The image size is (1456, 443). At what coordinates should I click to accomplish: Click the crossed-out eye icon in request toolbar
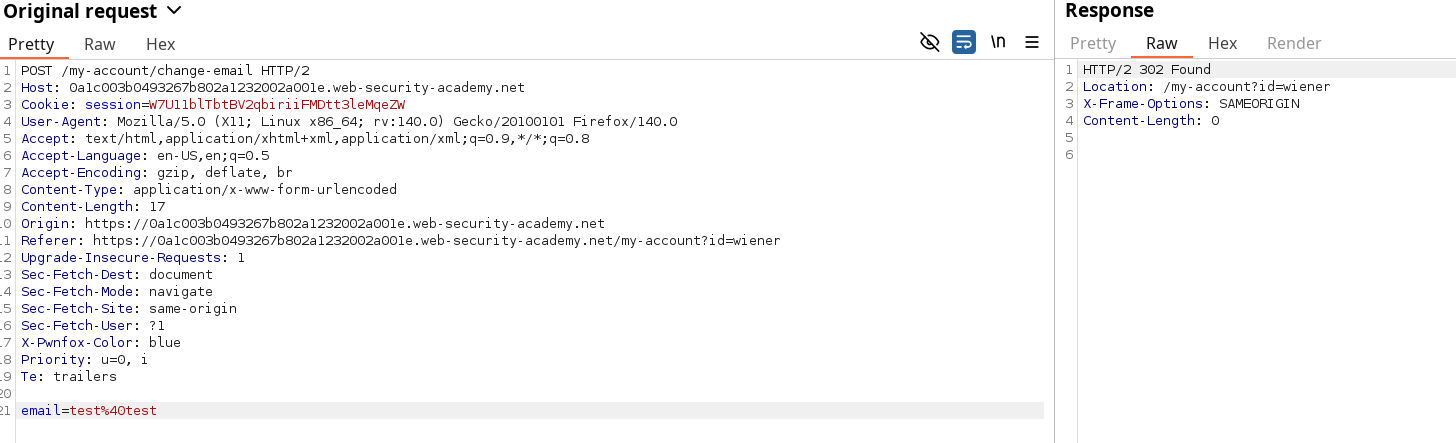point(930,42)
